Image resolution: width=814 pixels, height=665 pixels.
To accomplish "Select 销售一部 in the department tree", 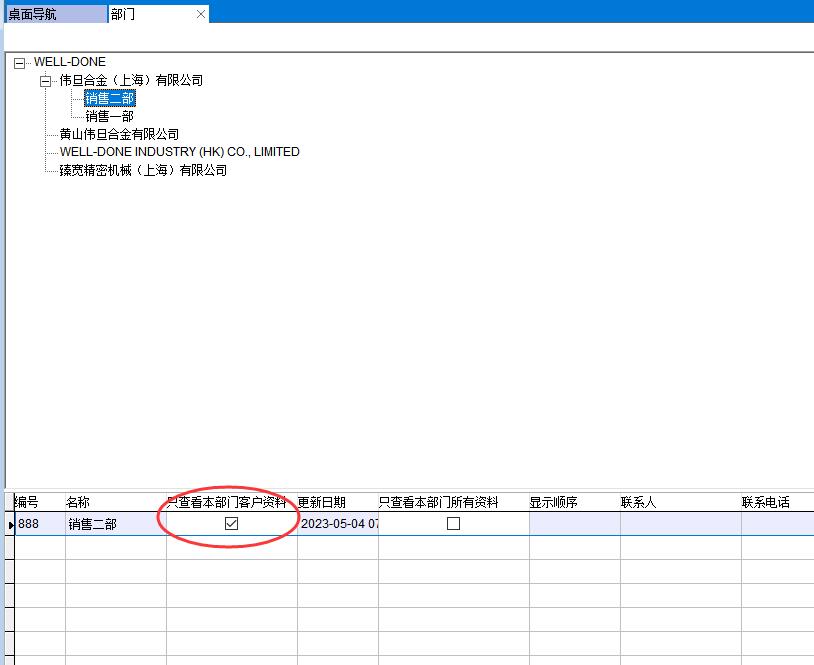I will click(x=109, y=117).
